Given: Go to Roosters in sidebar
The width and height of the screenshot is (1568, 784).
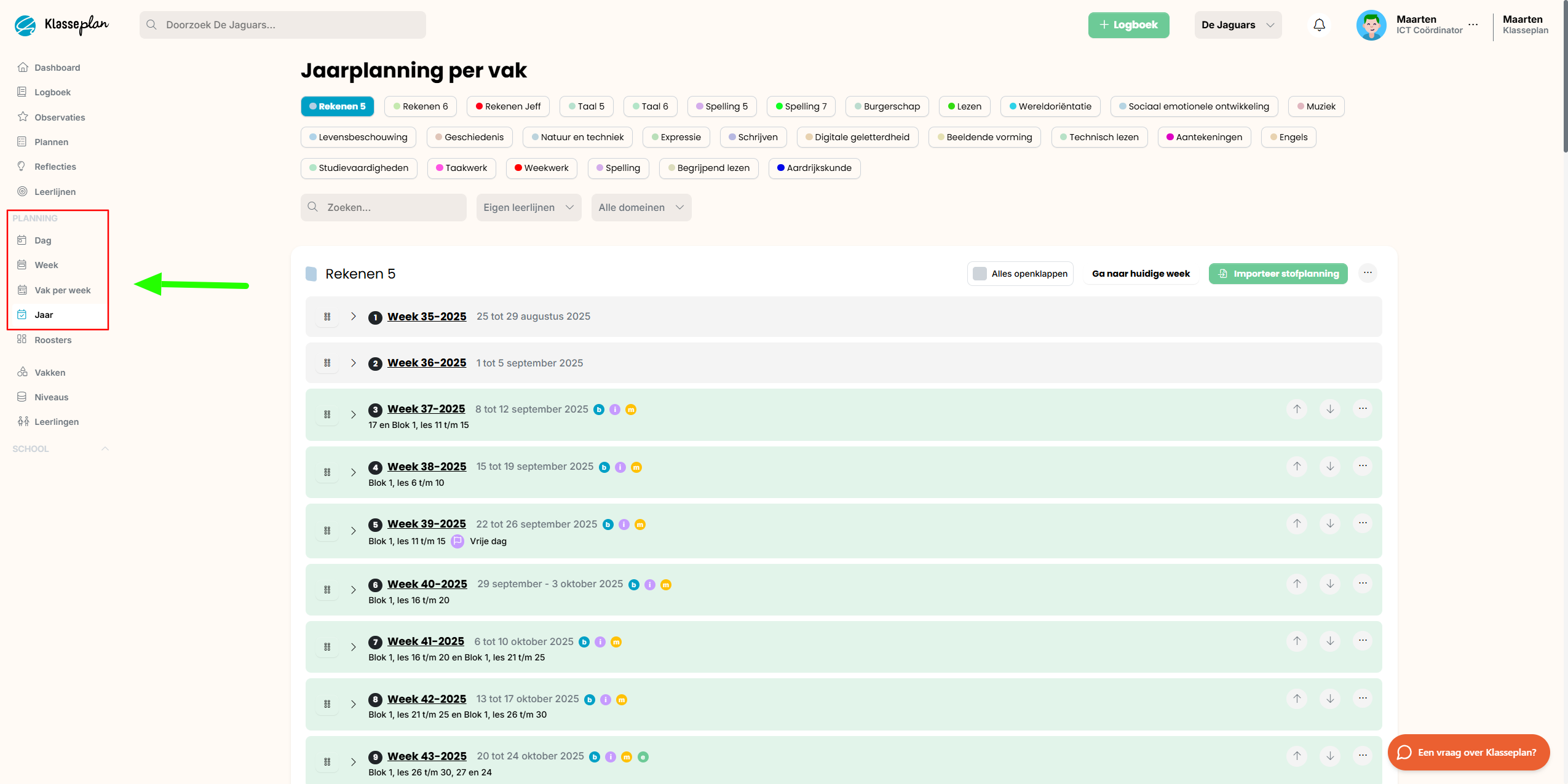Looking at the screenshot, I should click(x=53, y=340).
